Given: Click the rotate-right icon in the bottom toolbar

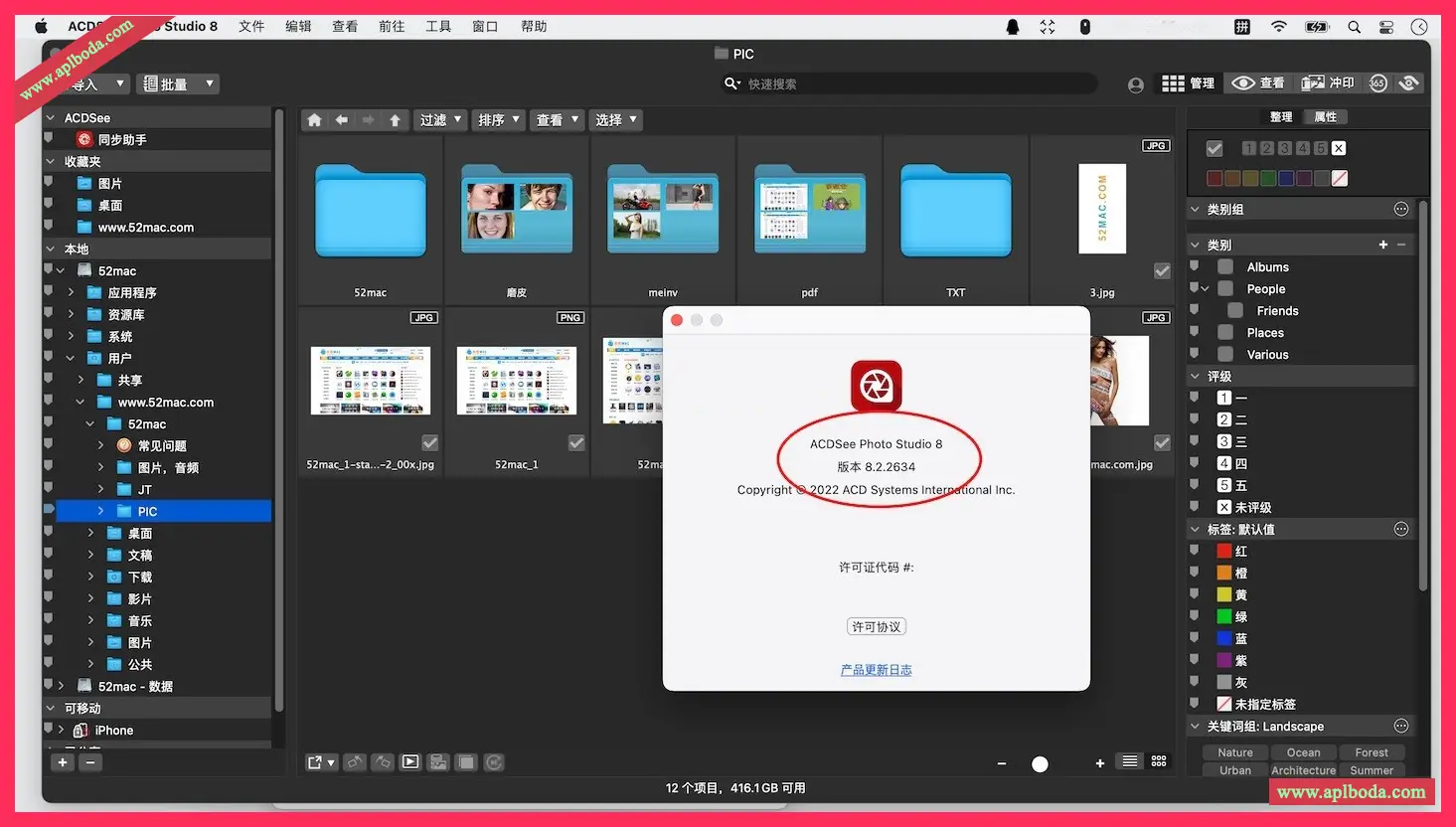Looking at the screenshot, I should (x=383, y=762).
